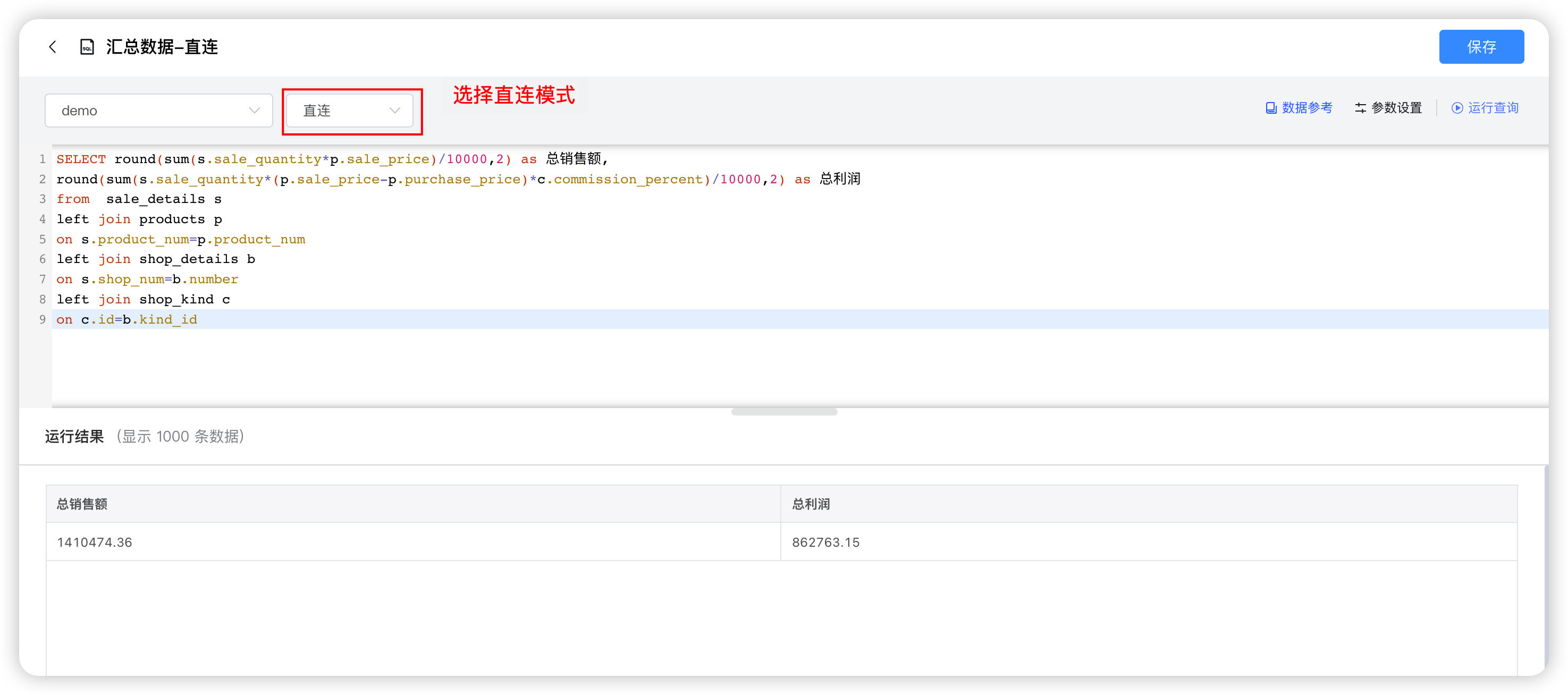This screenshot has height=695, width=1568.
Task: Click the editor/results splitter handle
Action: 784,412
